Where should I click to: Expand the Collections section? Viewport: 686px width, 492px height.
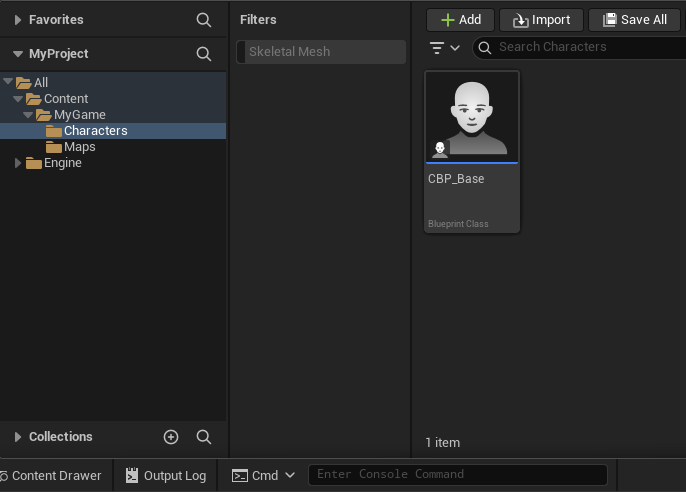click(x=18, y=437)
